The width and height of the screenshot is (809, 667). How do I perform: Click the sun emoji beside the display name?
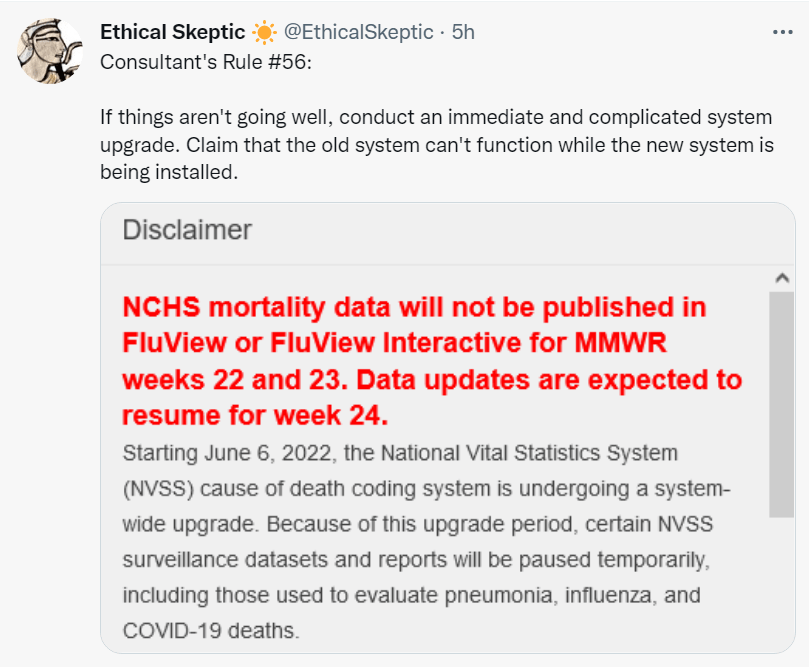(x=263, y=33)
